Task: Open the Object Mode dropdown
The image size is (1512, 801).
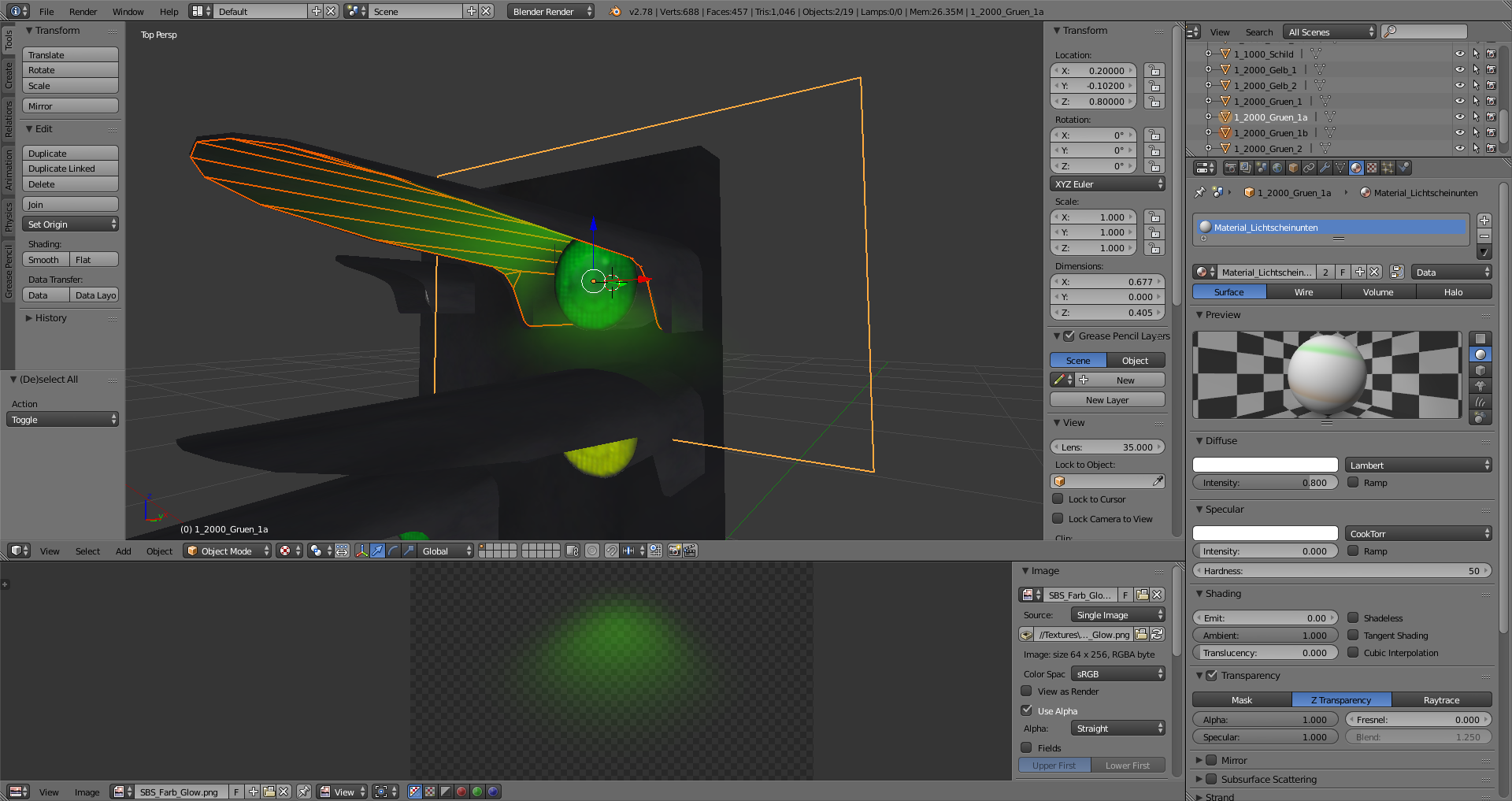Action: point(228,551)
